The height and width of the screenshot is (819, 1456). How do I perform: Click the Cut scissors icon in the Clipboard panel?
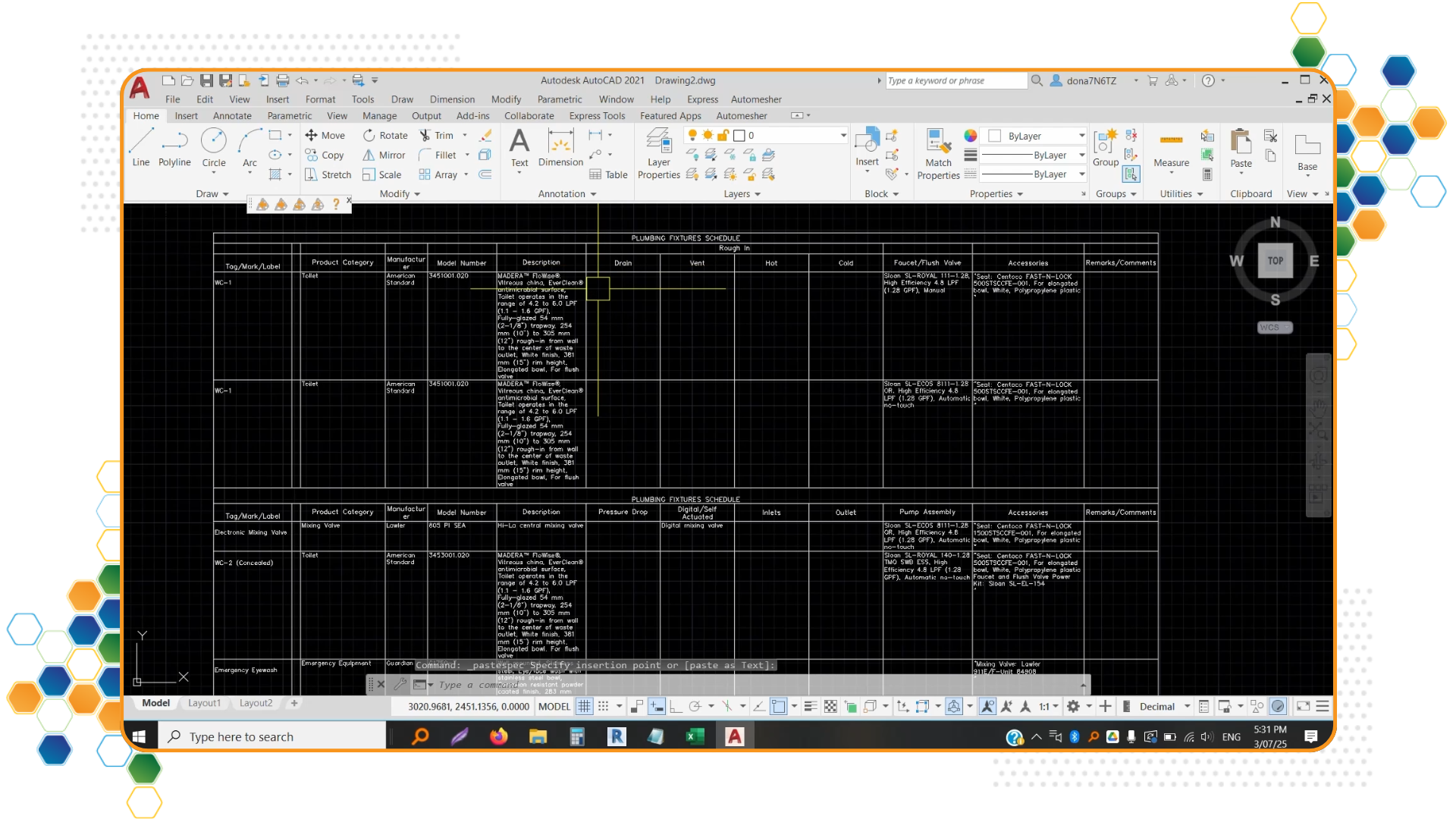pos(1270,136)
